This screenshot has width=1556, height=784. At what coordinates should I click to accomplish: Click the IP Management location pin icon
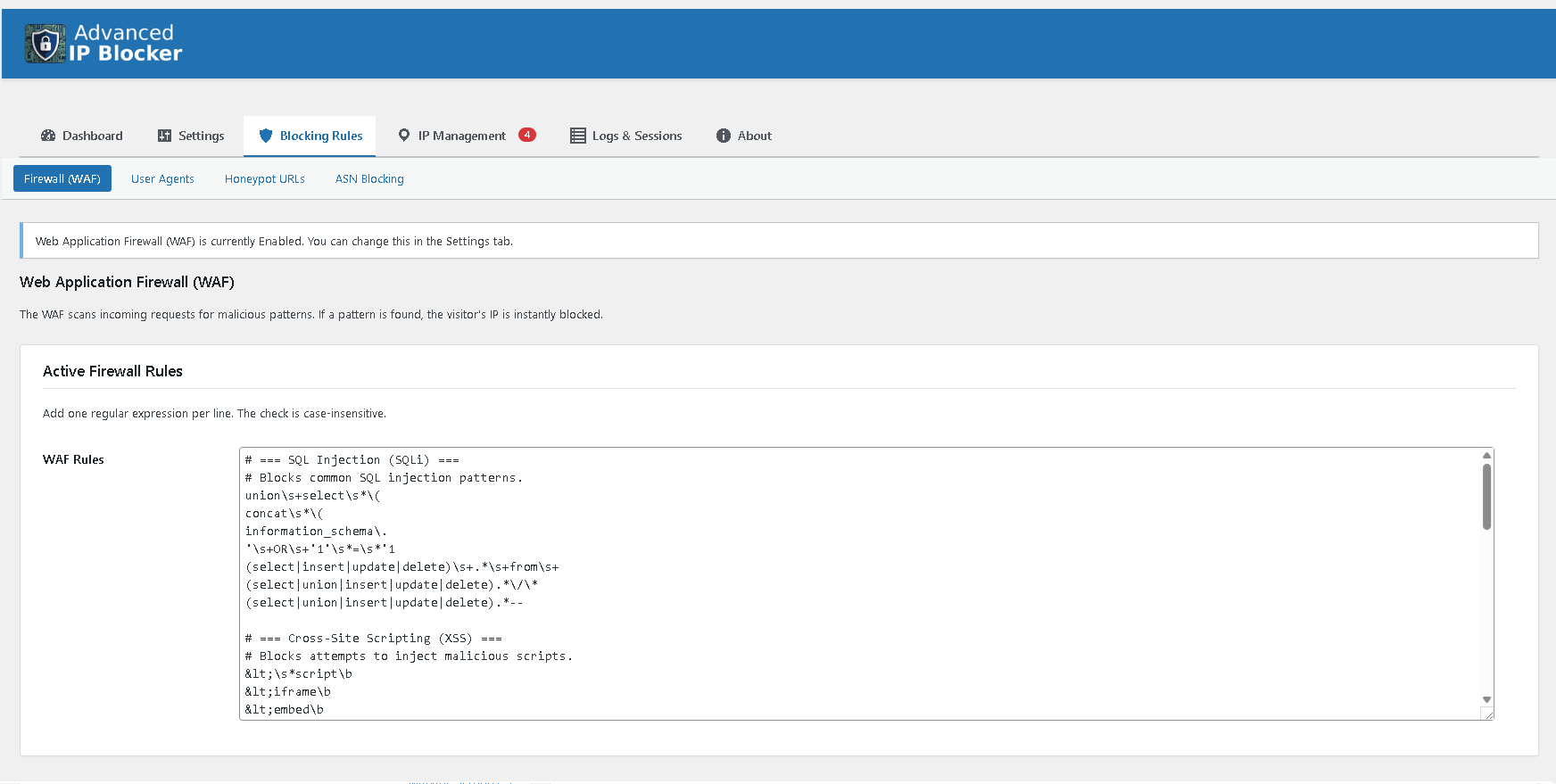pyautogui.click(x=404, y=136)
